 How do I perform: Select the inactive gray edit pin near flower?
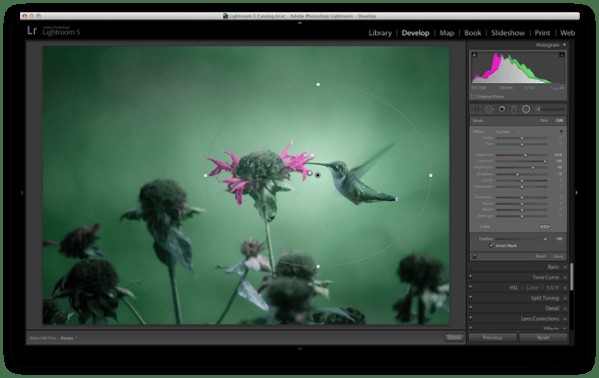point(310,174)
